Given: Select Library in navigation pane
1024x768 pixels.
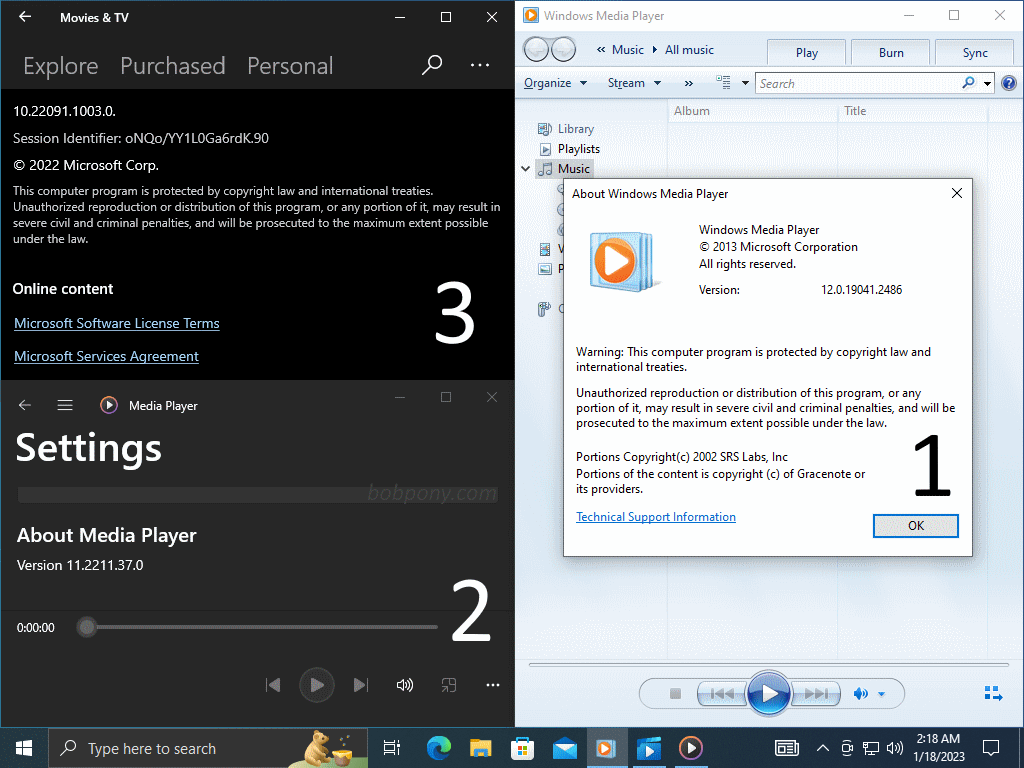Looking at the screenshot, I should pos(566,129).
